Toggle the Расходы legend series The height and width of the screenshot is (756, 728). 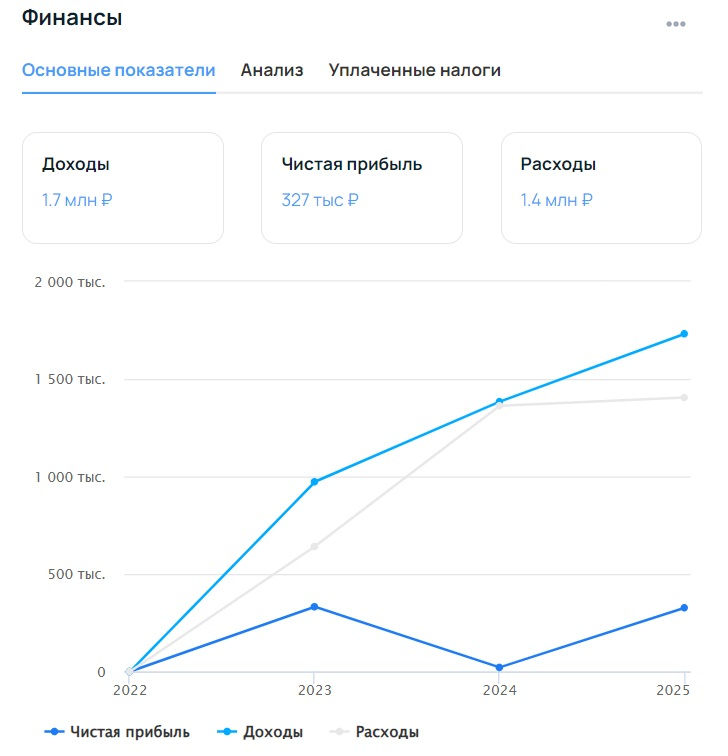(374, 732)
